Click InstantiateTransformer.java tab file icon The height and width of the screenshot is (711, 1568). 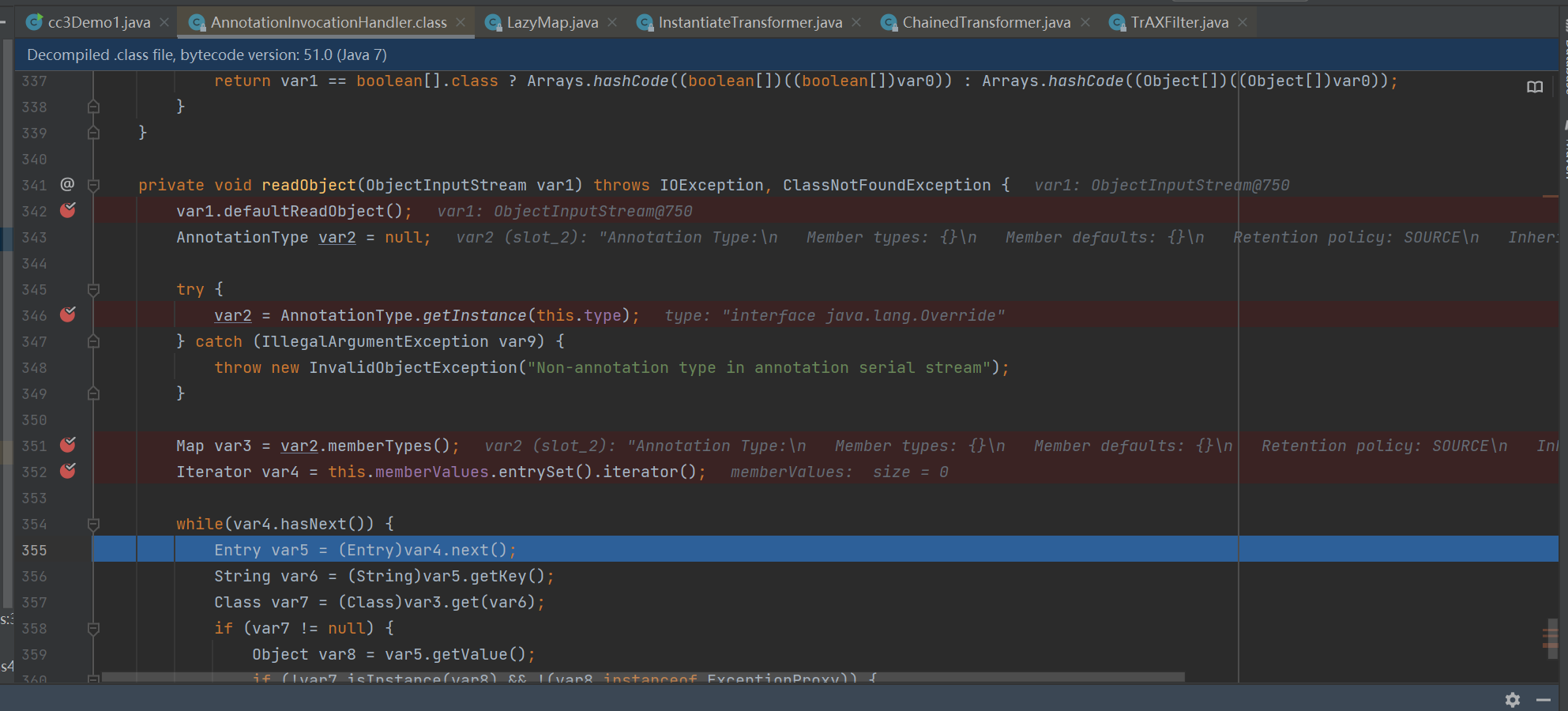[x=645, y=22]
